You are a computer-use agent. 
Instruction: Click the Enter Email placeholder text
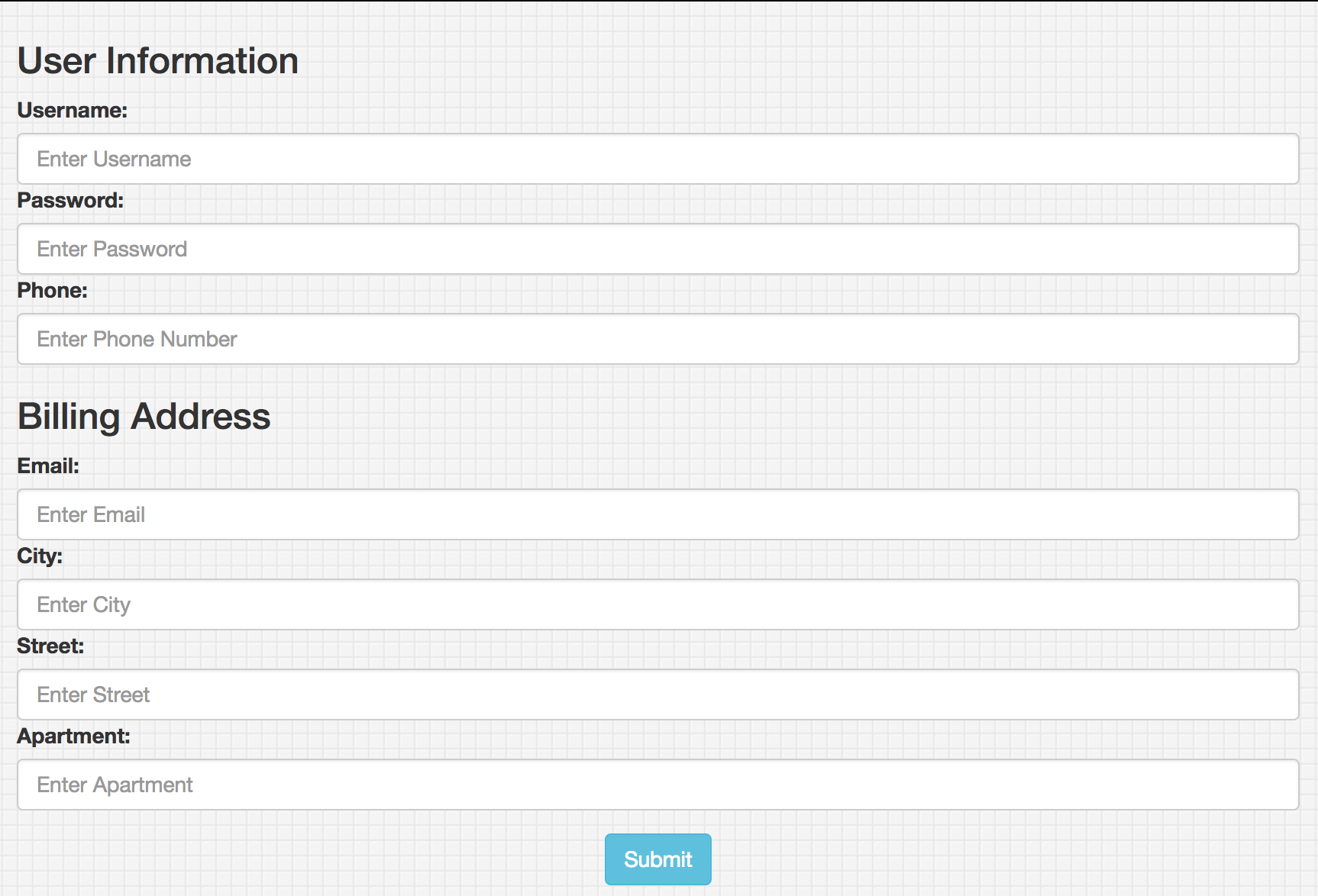[x=91, y=514]
